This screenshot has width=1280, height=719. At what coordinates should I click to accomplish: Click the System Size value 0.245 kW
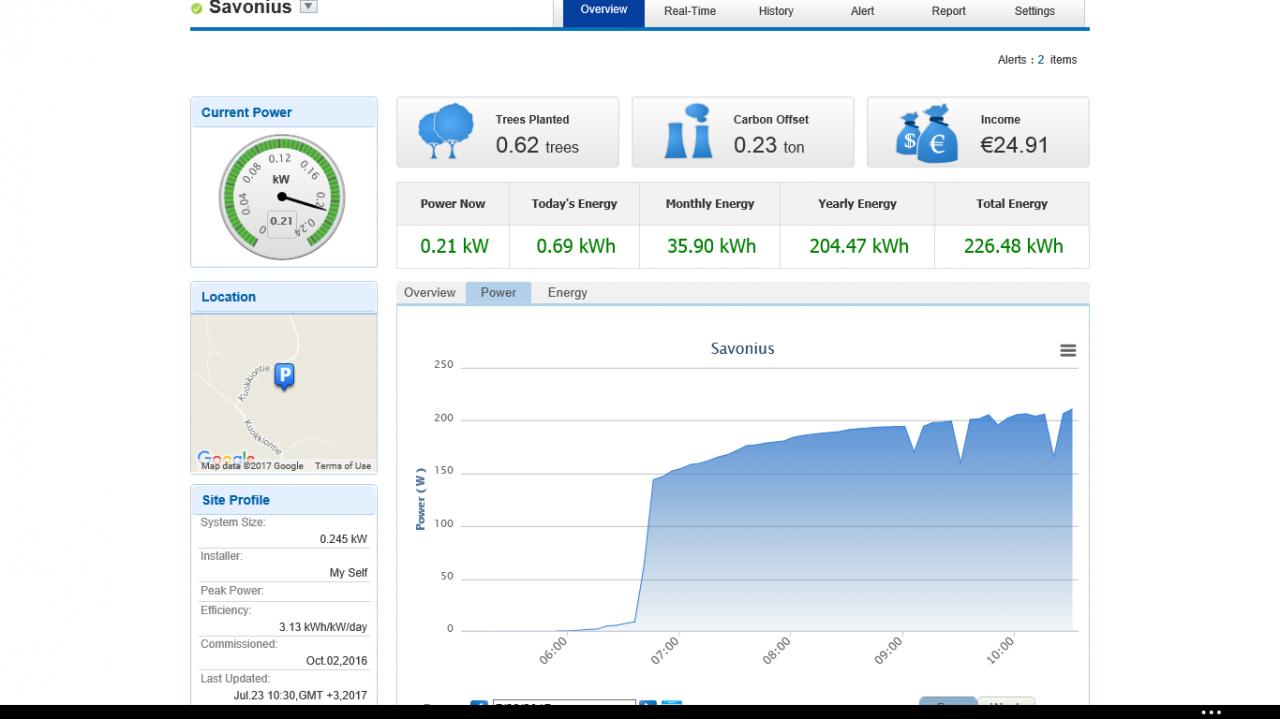[343, 539]
